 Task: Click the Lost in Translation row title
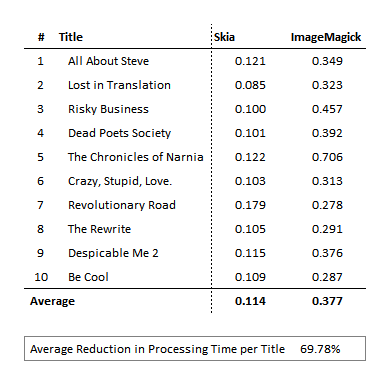click(119, 85)
